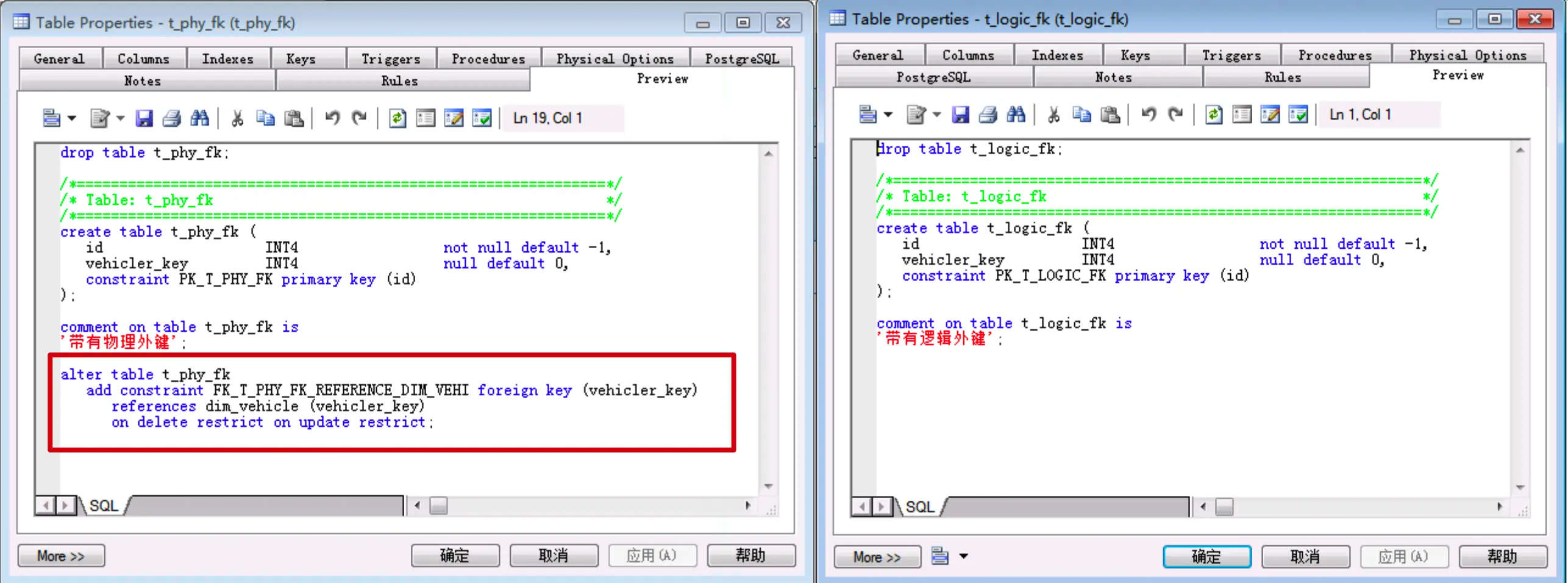Click Paste icon in t_logic_fk preview toolbar
The width and height of the screenshot is (1568, 583).
tap(1110, 114)
